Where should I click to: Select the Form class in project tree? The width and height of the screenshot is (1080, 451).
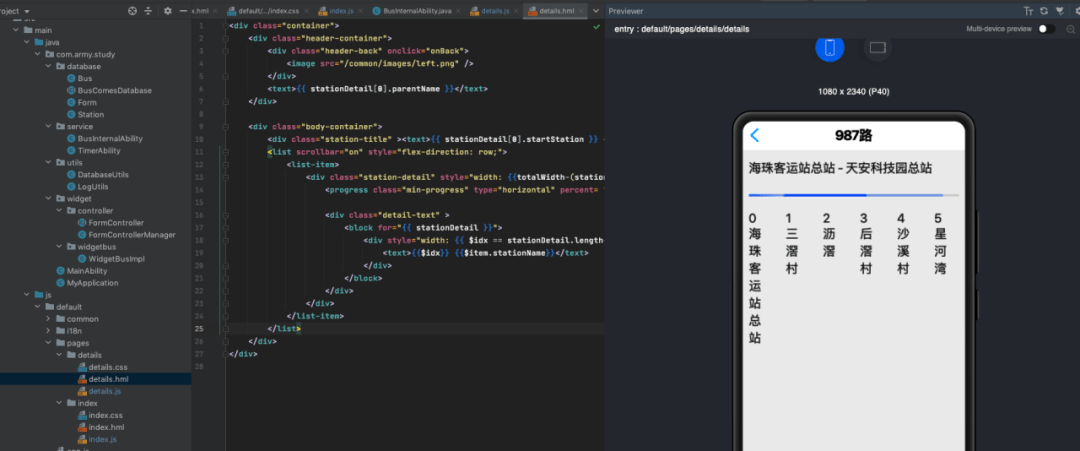87,103
